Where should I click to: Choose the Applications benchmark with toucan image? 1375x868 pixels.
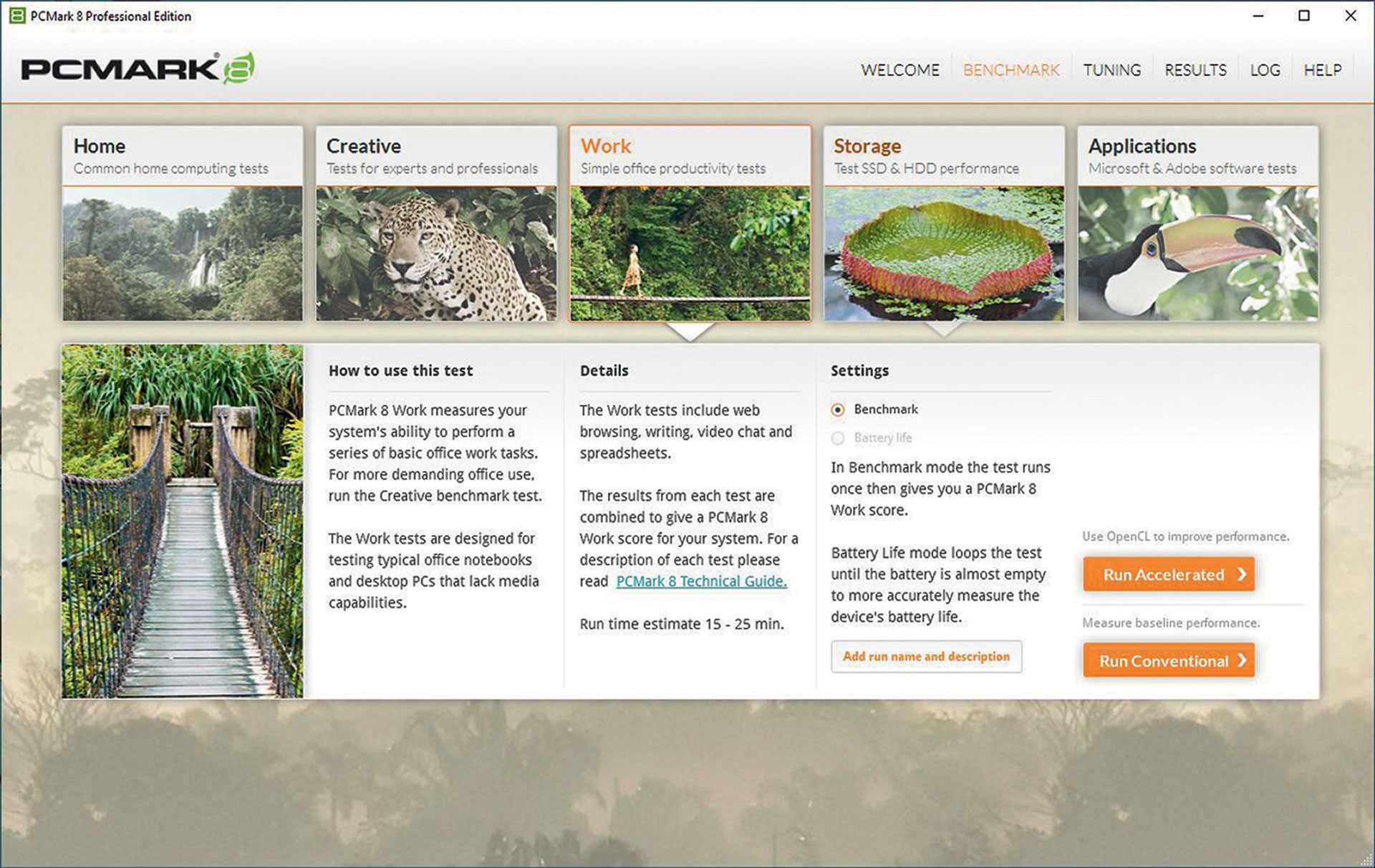[1198, 223]
